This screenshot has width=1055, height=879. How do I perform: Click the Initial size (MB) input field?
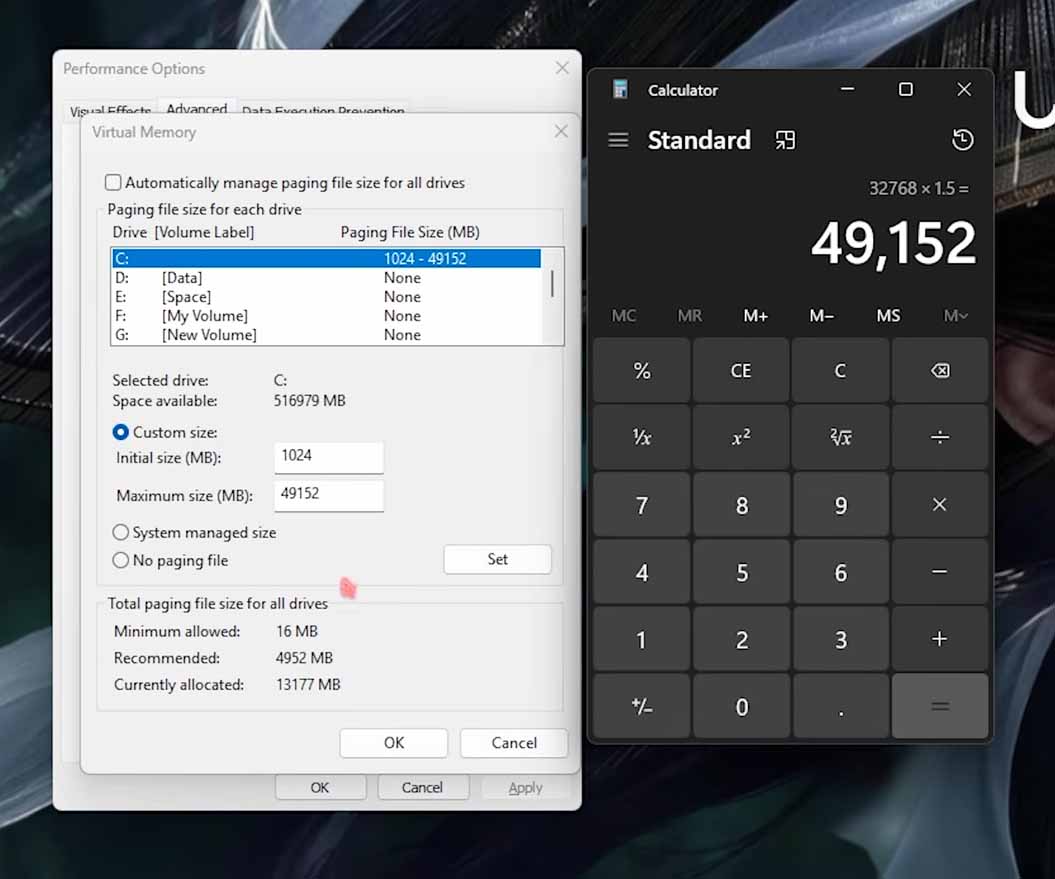click(x=329, y=457)
